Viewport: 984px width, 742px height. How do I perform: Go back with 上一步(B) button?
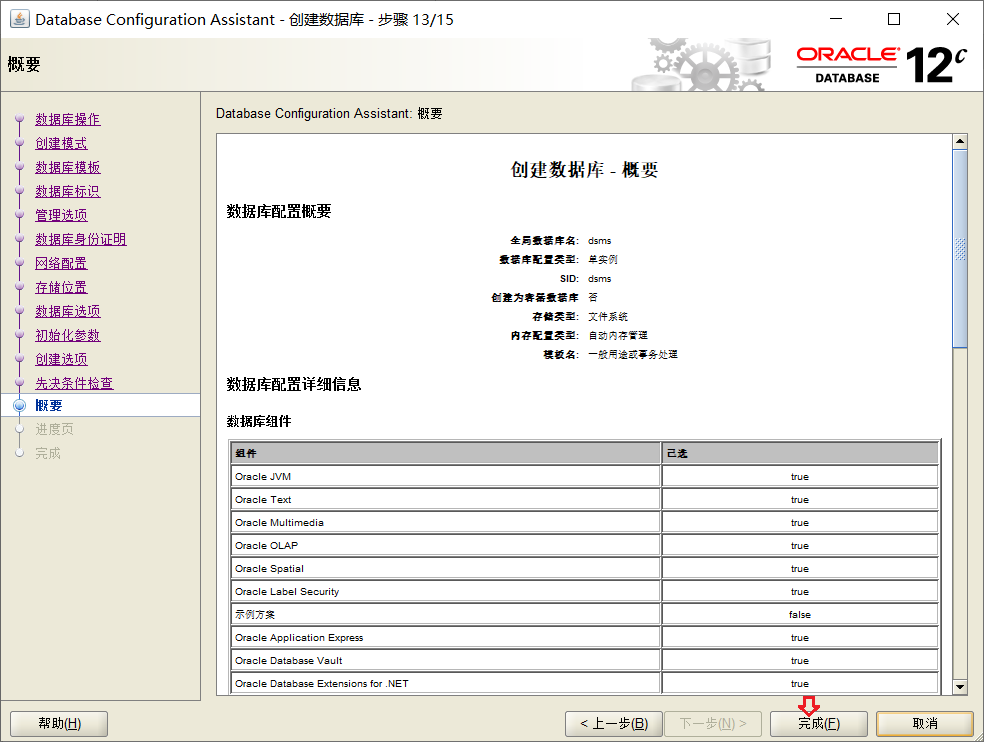tap(614, 724)
